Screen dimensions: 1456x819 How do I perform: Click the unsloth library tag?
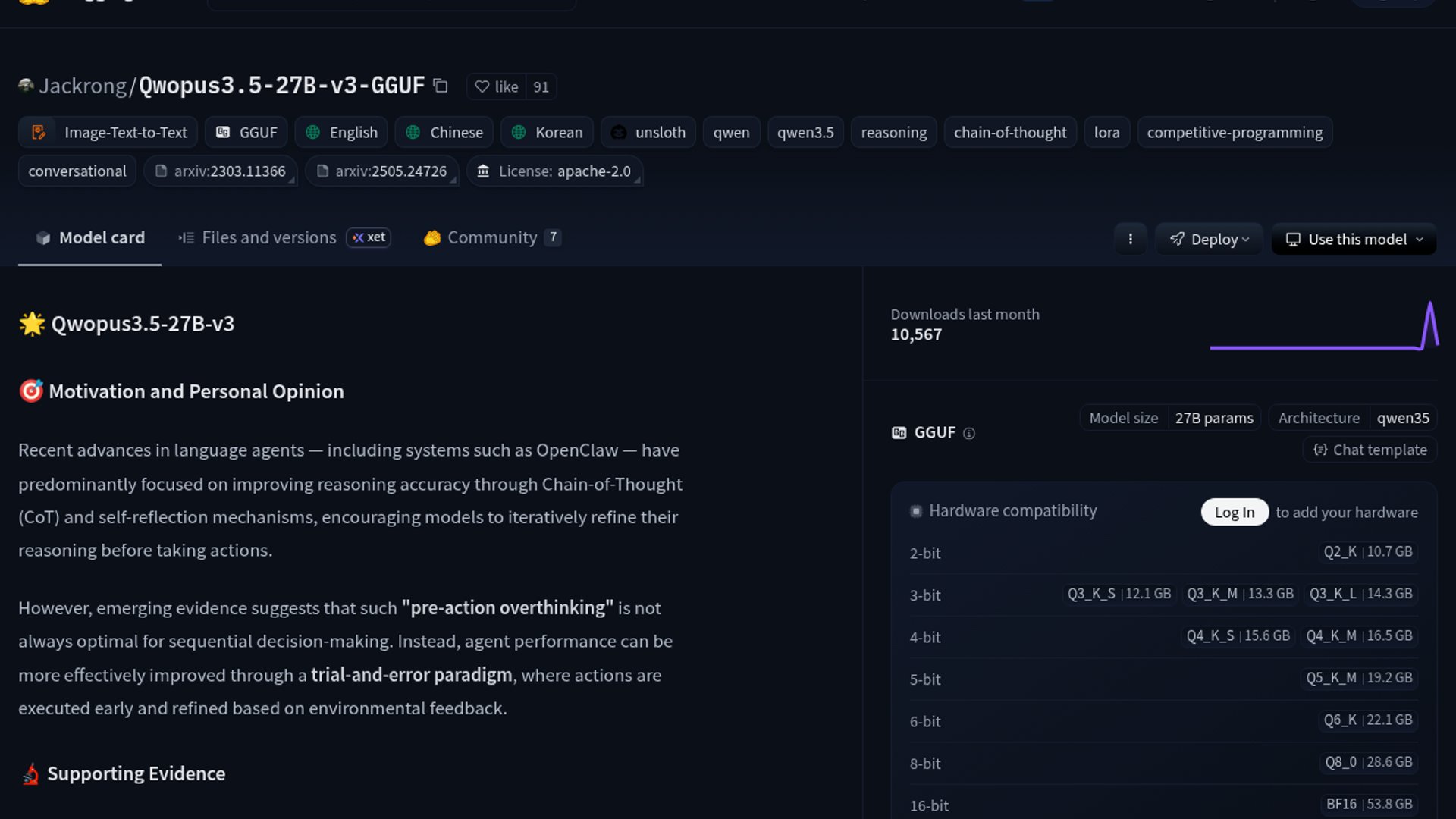[648, 132]
